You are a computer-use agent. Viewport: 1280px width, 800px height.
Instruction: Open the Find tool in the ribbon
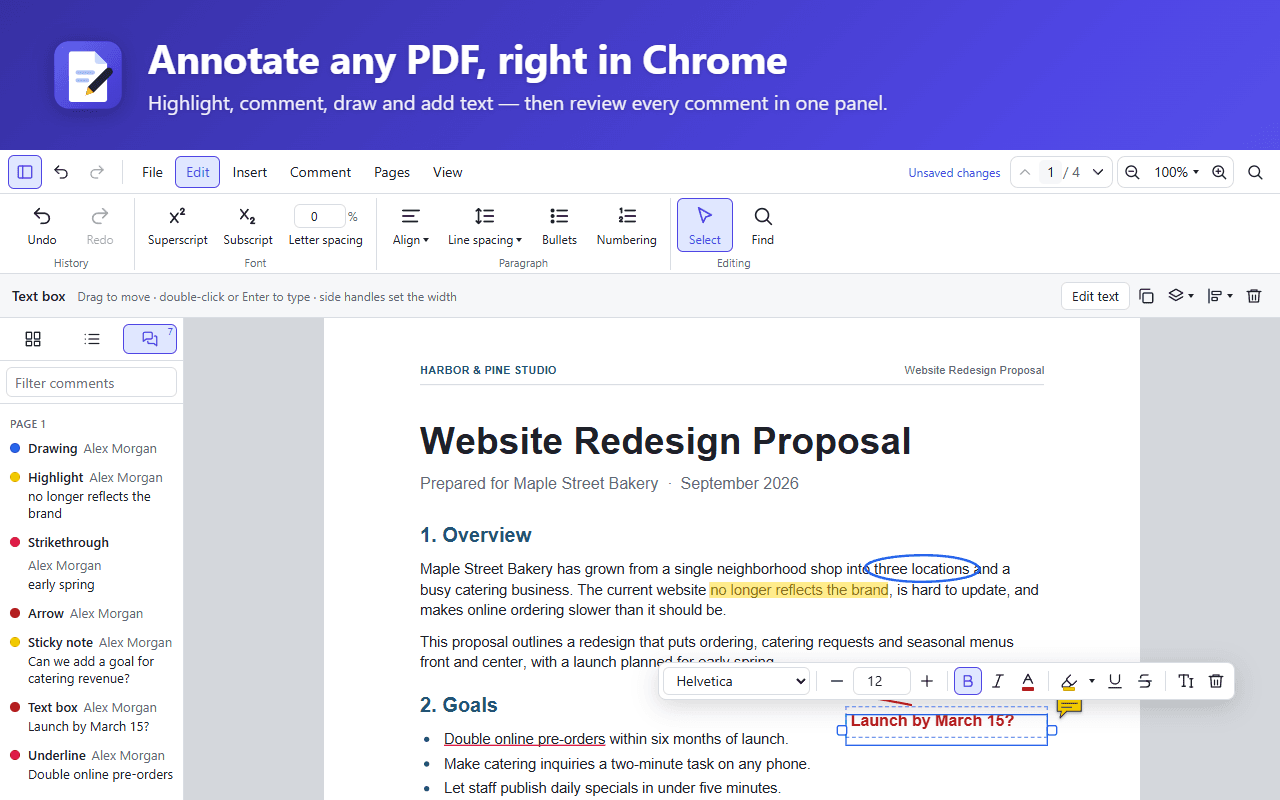(x=763, y=225)
